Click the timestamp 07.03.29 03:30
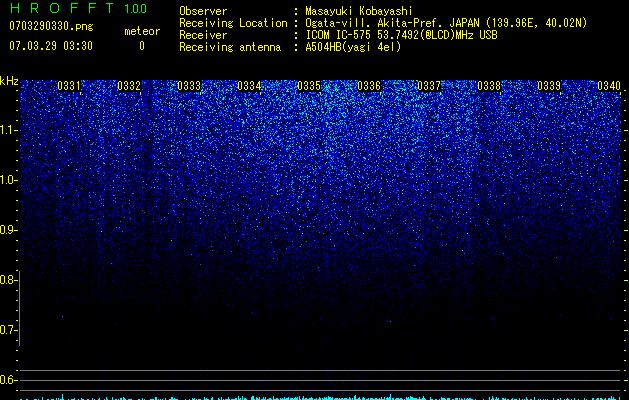The image size is (629, 400). click(x=51, y=46)
